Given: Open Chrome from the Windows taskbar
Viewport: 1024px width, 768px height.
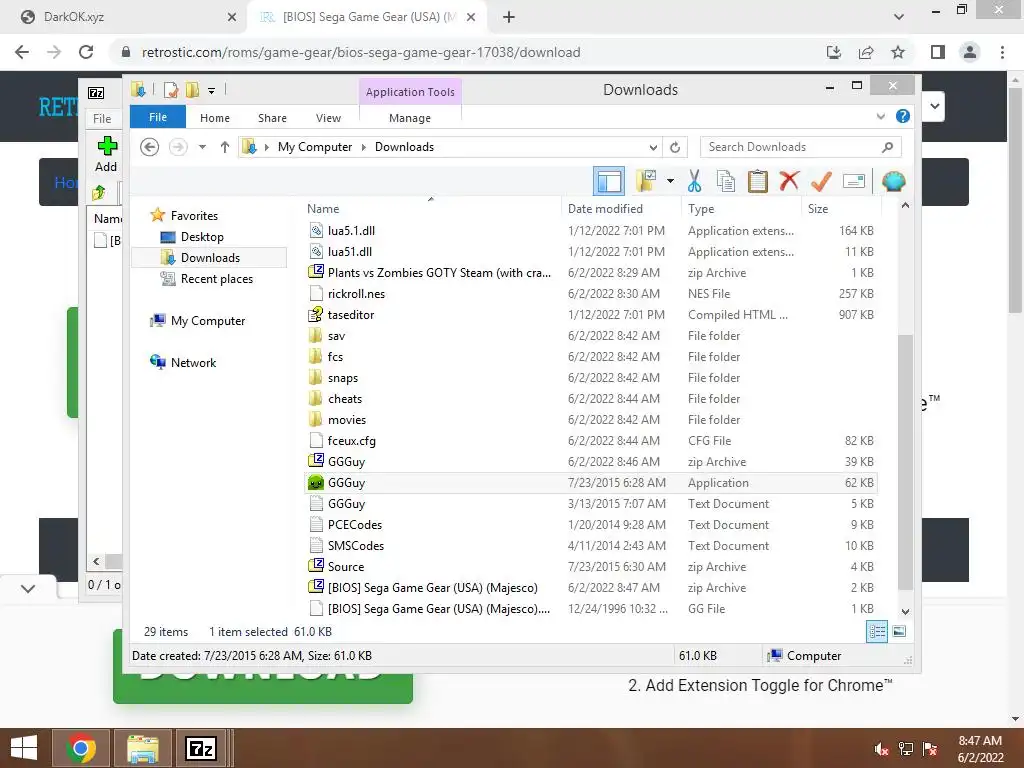Looking at the screenshot, I should 80,748.
